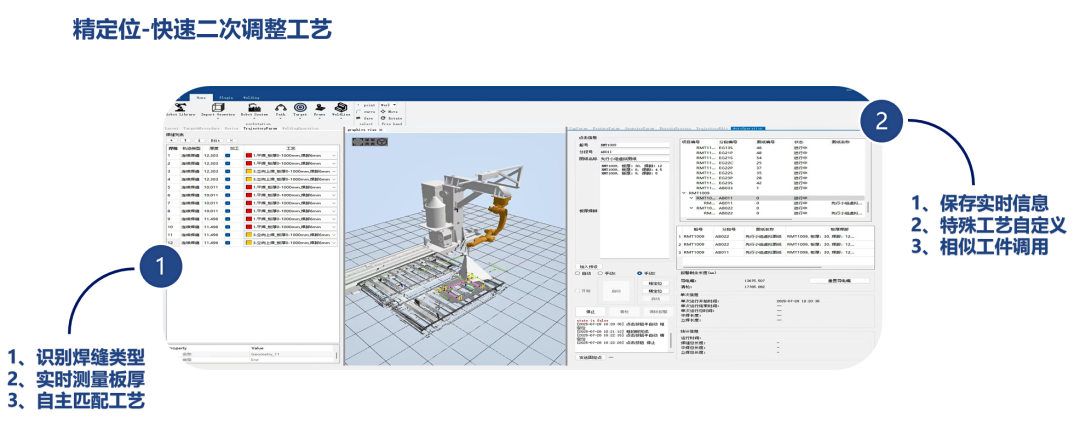This screenshot has height=428, width=1080.
Task: Click the Import Geometry icon
Action: (x=216, y=109)
